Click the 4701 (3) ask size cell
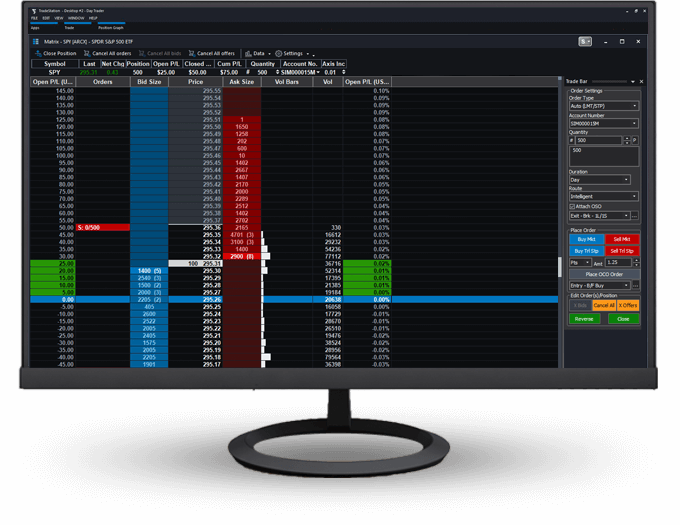Image resolution: width=680 pixels, height=525 pixels. pyautogui.click(x=242, y=235)
